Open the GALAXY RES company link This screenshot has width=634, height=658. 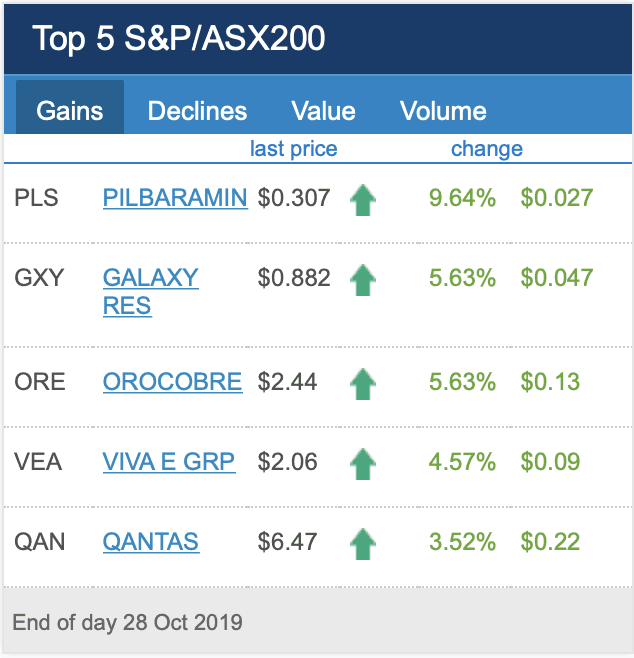pyautogui.click(x=150, y=291)
